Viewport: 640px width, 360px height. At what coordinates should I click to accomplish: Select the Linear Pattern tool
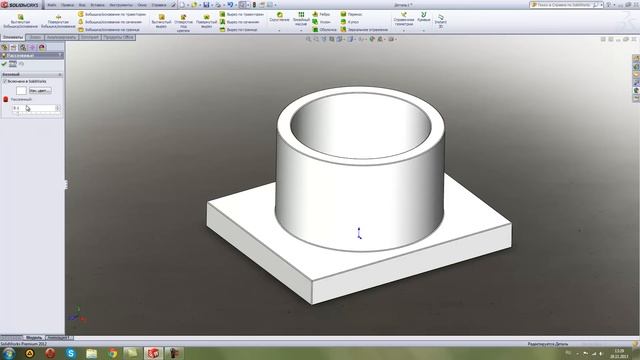pyautogui.click(x=301, y=19)
